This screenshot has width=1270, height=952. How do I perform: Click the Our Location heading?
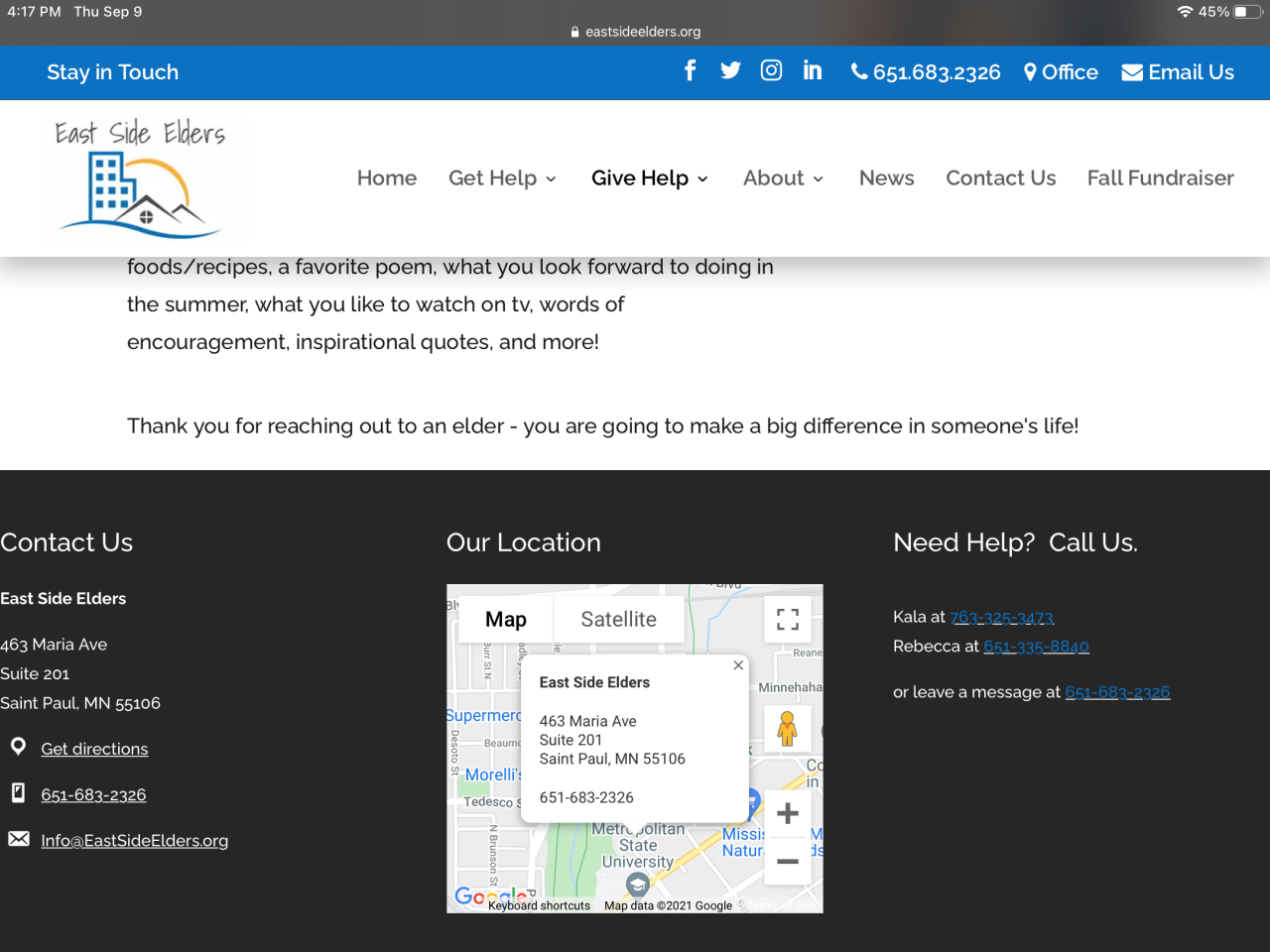coord(524,542)
